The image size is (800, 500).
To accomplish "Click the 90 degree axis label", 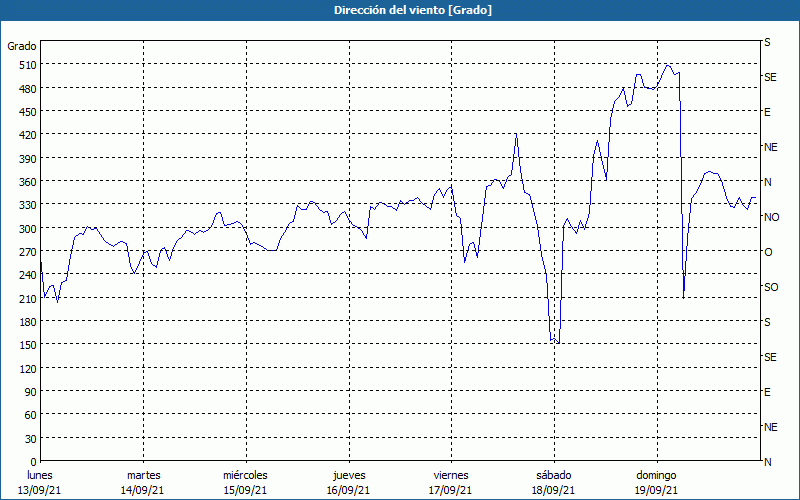I will [31, 392].
